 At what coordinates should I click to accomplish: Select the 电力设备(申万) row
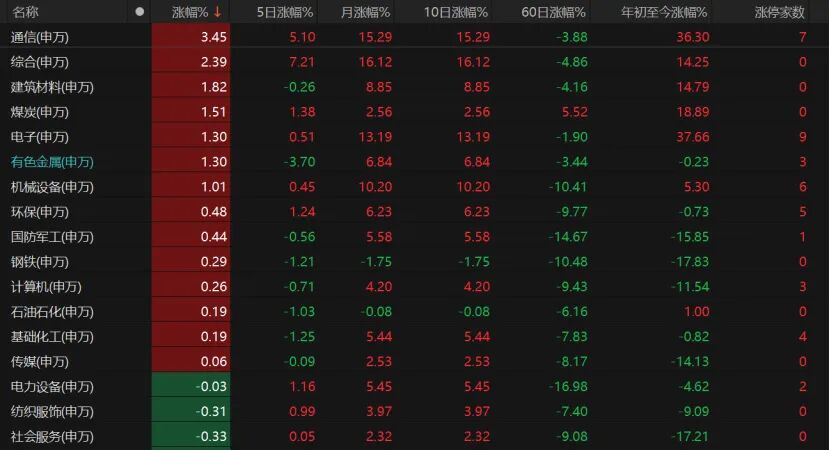(x=415, y=386)
